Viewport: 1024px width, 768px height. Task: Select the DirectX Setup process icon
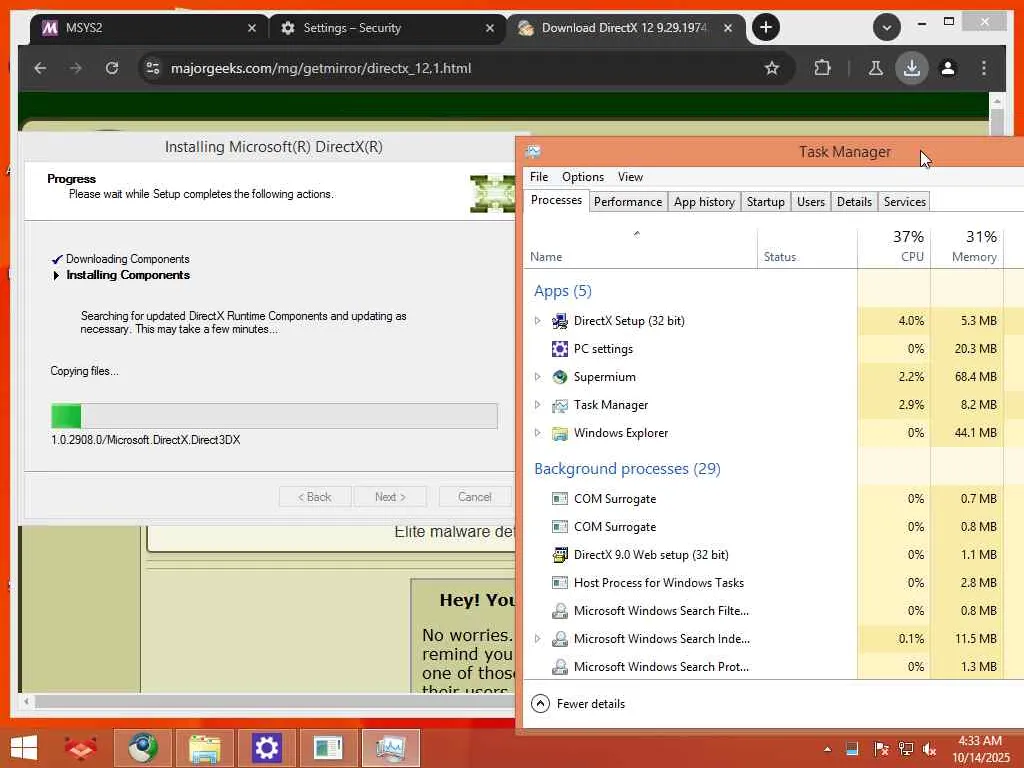point(560,321)
